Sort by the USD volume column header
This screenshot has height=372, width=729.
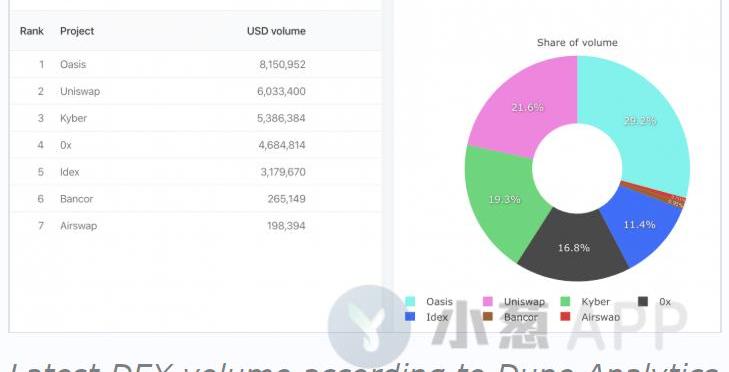(x=276, y=31)
